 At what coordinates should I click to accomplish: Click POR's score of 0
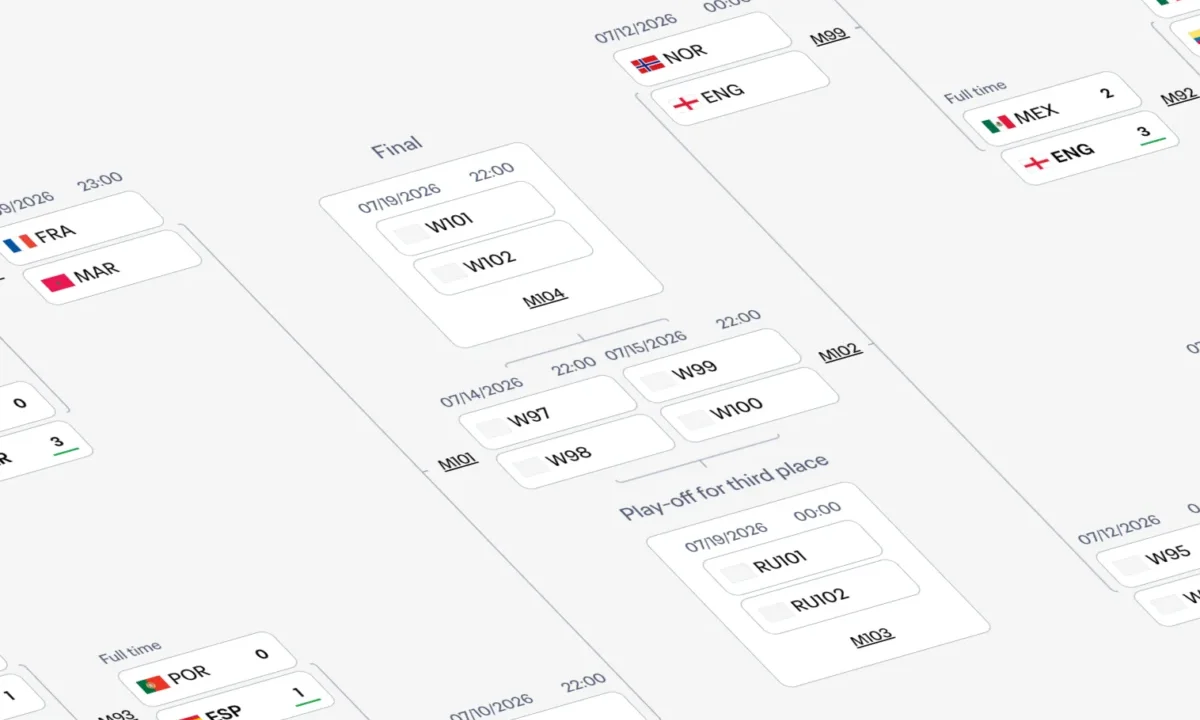[x=262, y=653]
